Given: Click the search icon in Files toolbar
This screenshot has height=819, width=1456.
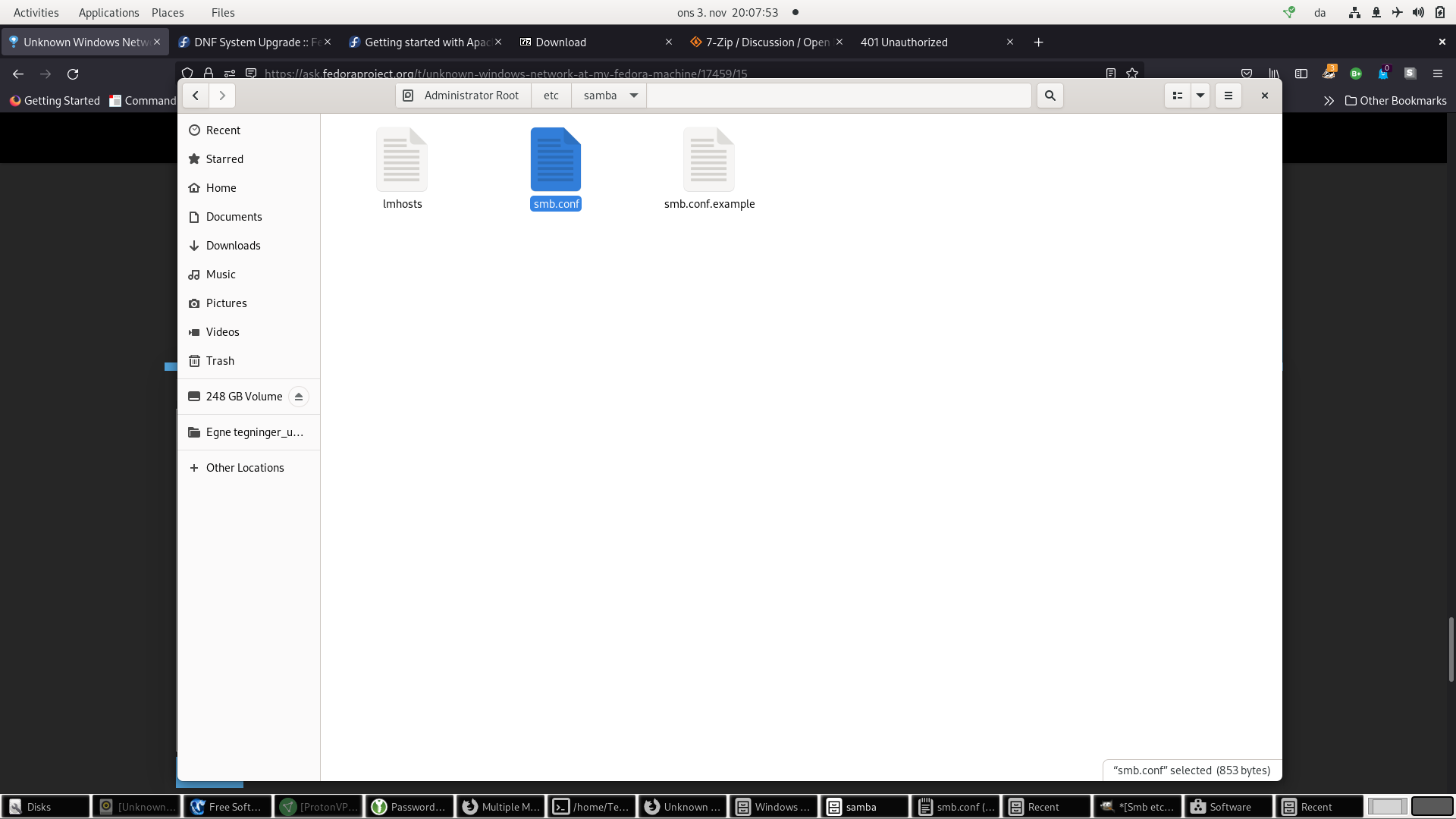Looking at the screenshot, I should 1050,96.
